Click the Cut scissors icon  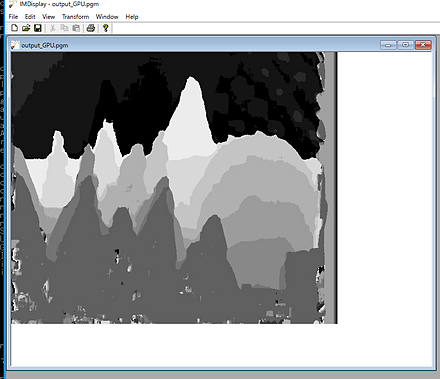pyautogui.click(x=52, y=28)
